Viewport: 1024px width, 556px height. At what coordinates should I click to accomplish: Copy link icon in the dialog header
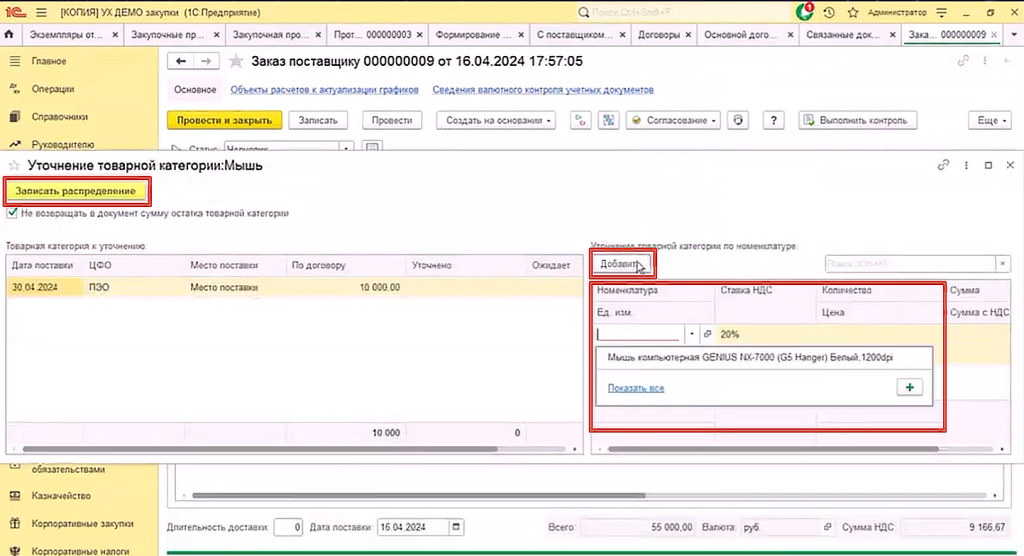coord(942,165)
